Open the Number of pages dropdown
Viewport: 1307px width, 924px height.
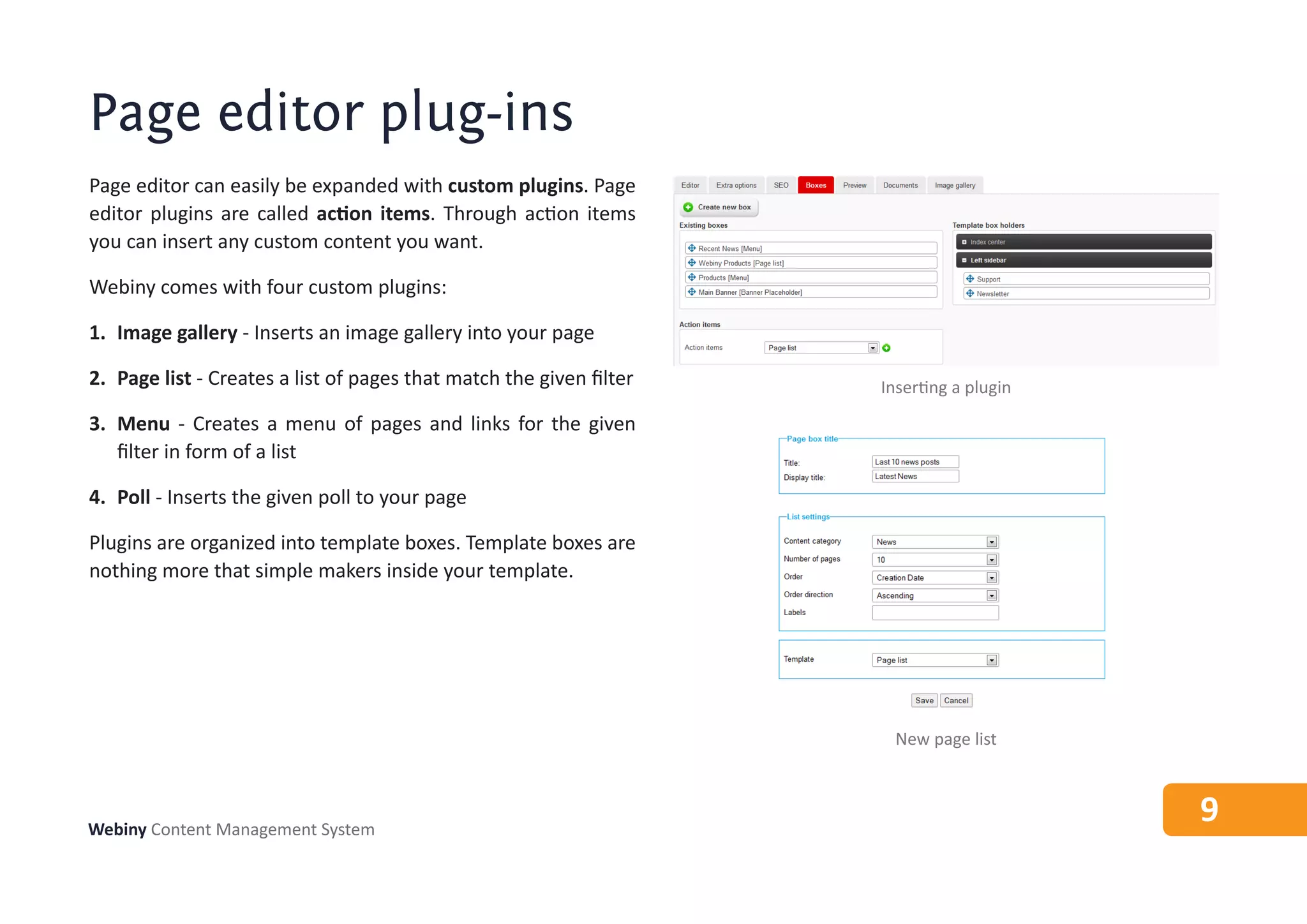pos(935,560)
